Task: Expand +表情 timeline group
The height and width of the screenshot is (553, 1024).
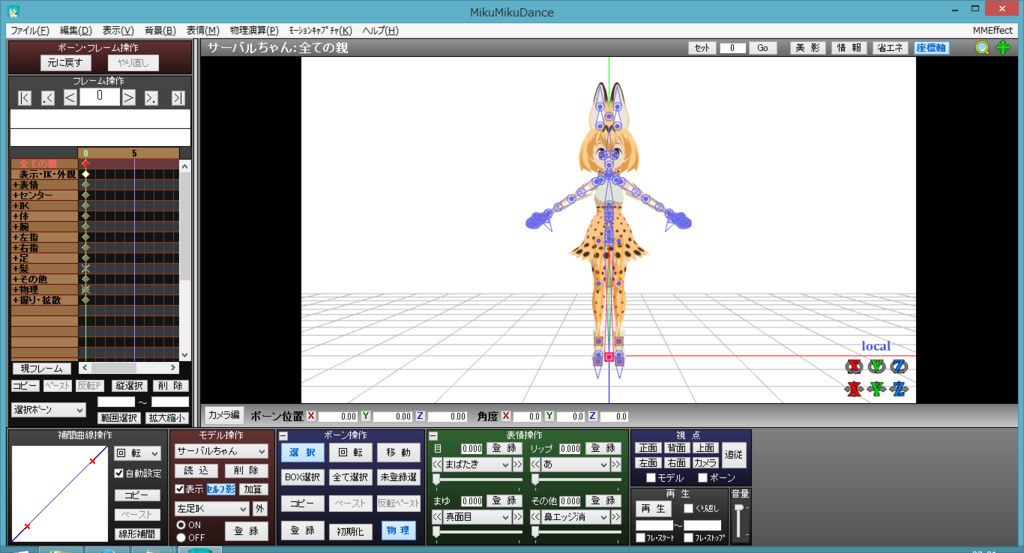Action: [x=15, y=185]
